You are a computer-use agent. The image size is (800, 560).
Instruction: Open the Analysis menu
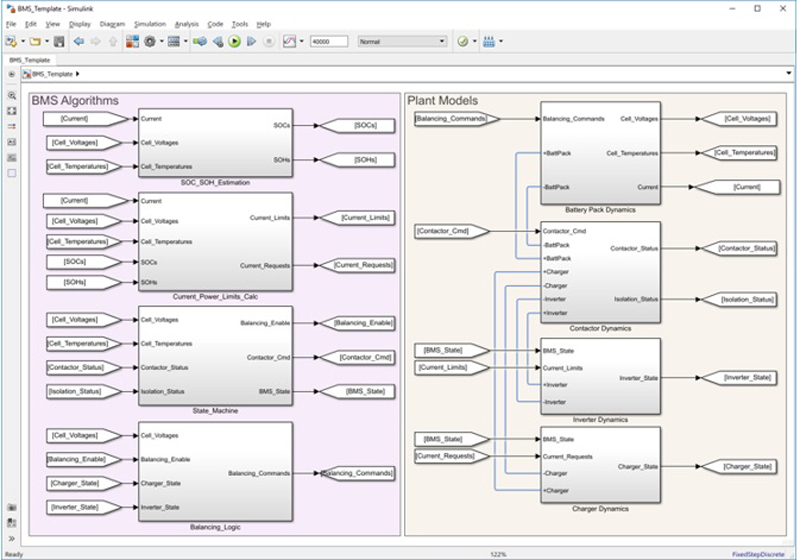[186, 23]
